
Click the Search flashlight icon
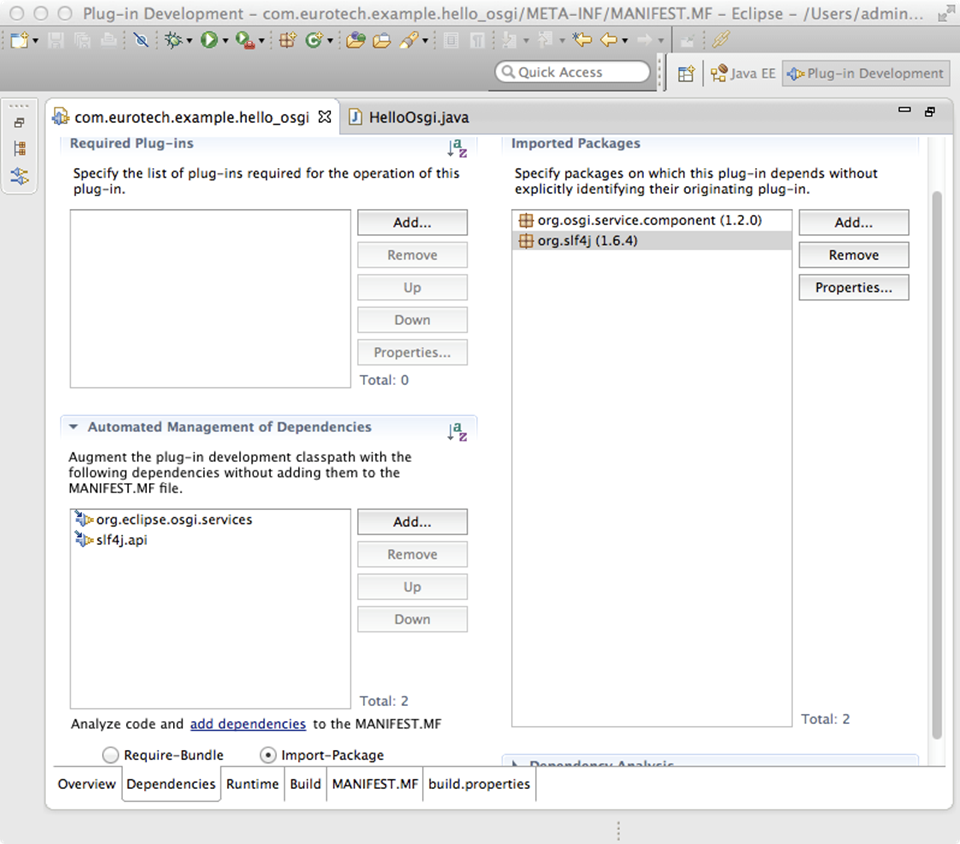coord(408,40)
